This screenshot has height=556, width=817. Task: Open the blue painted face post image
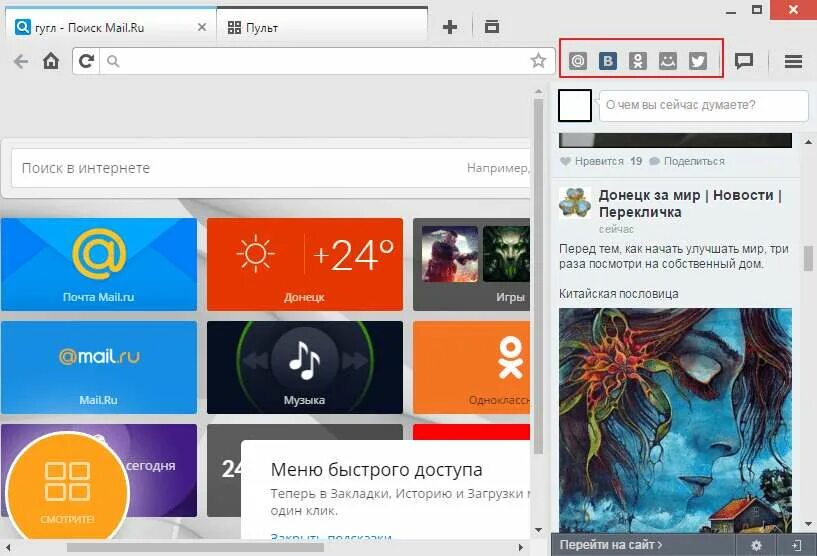(x=675, y=420)
